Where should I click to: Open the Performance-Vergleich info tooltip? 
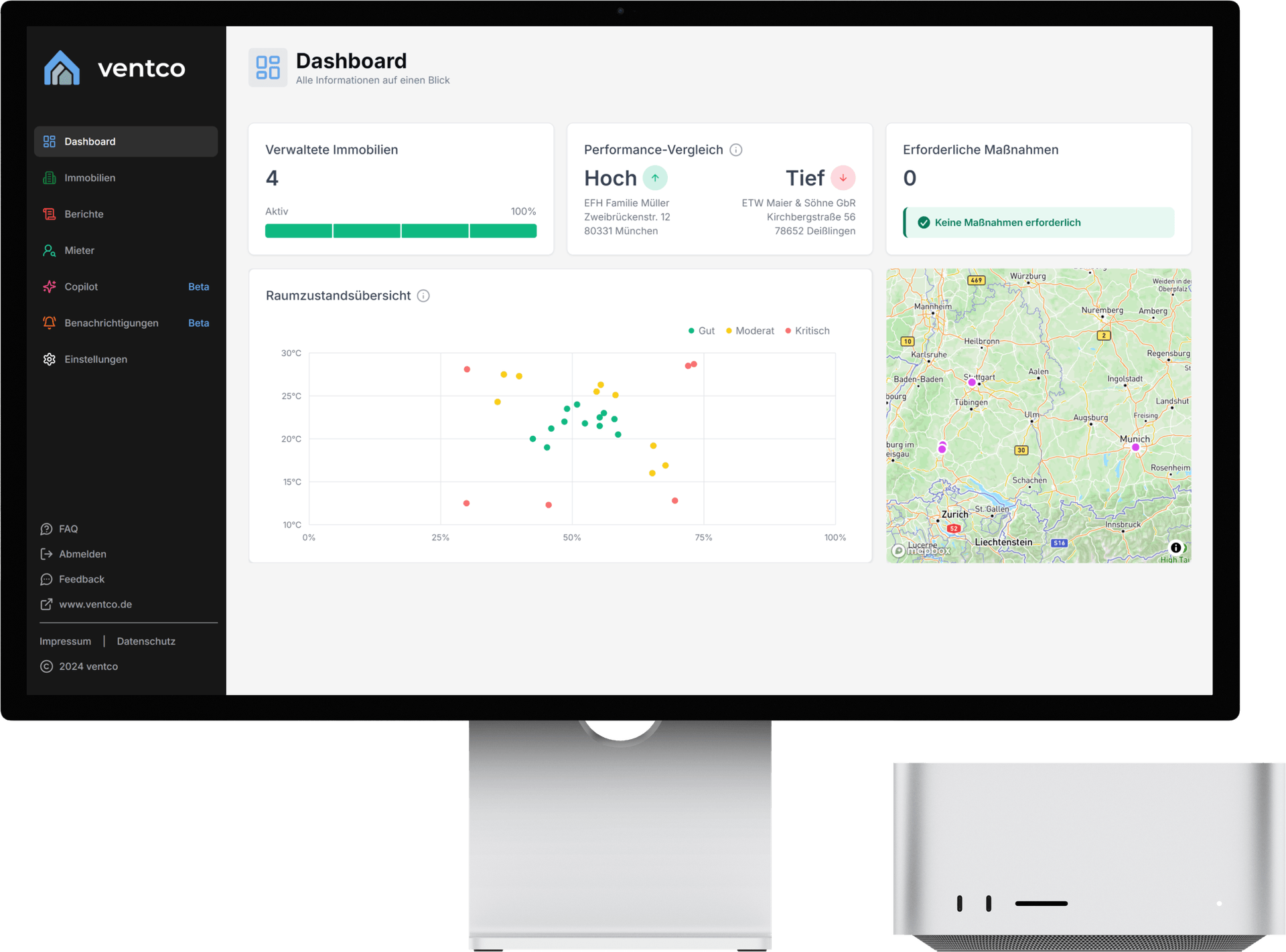tap(736, 150)
